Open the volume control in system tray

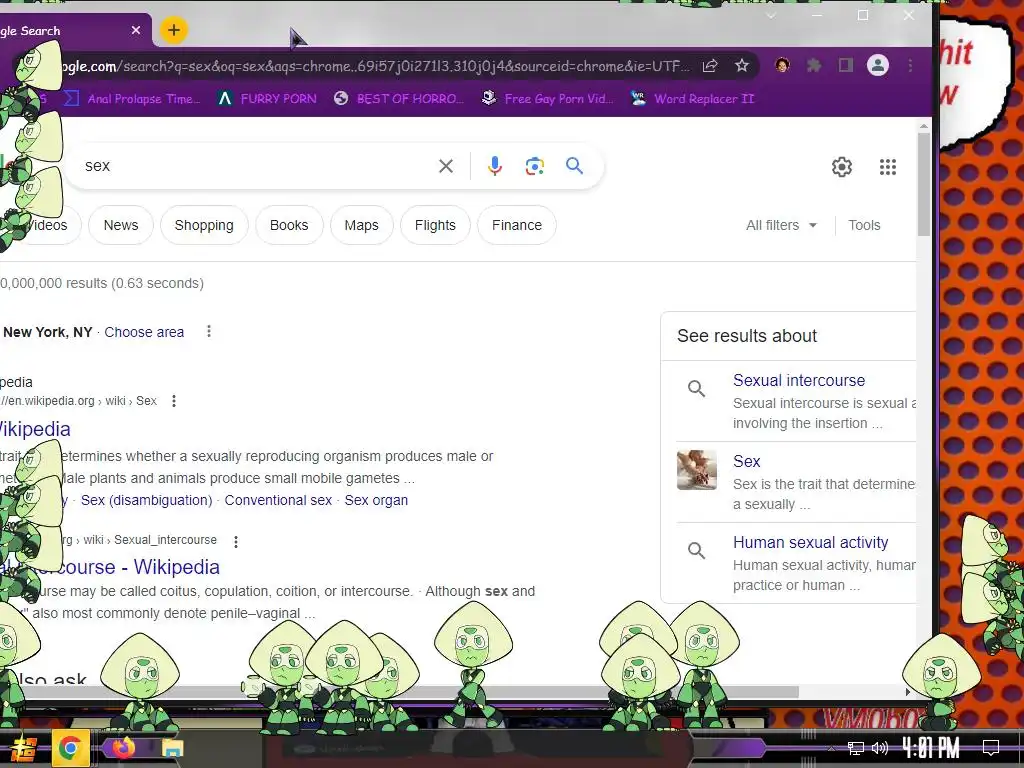(880, 748)
